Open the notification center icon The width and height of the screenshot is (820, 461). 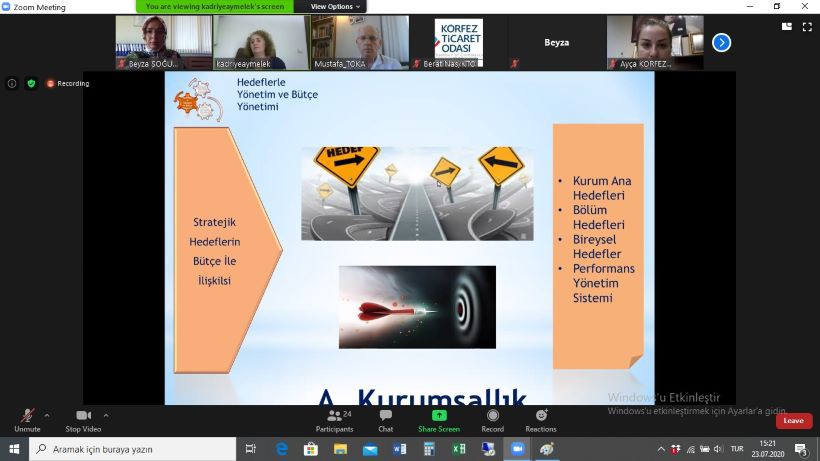(801, 449)
